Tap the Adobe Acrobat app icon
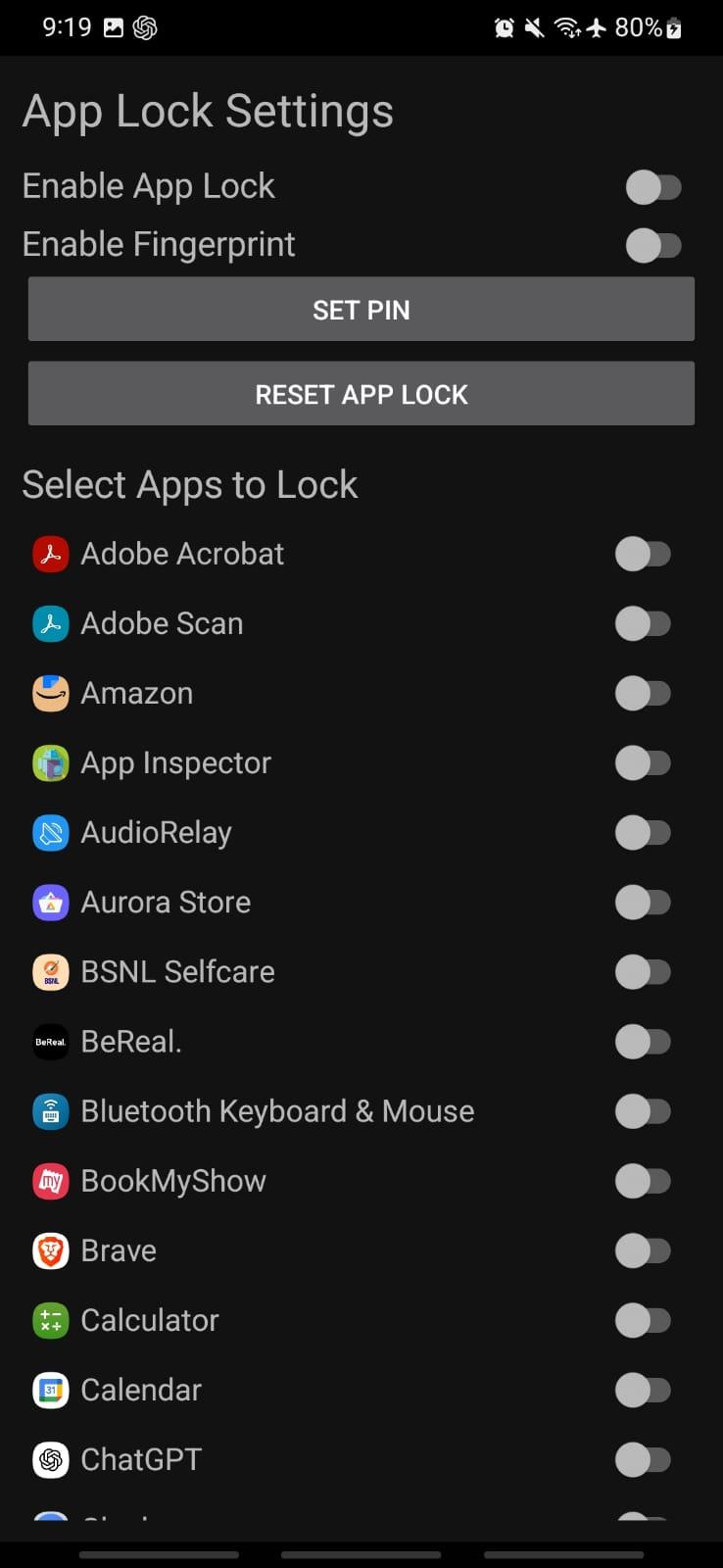 pyautogui.click(x=51, y=554)
